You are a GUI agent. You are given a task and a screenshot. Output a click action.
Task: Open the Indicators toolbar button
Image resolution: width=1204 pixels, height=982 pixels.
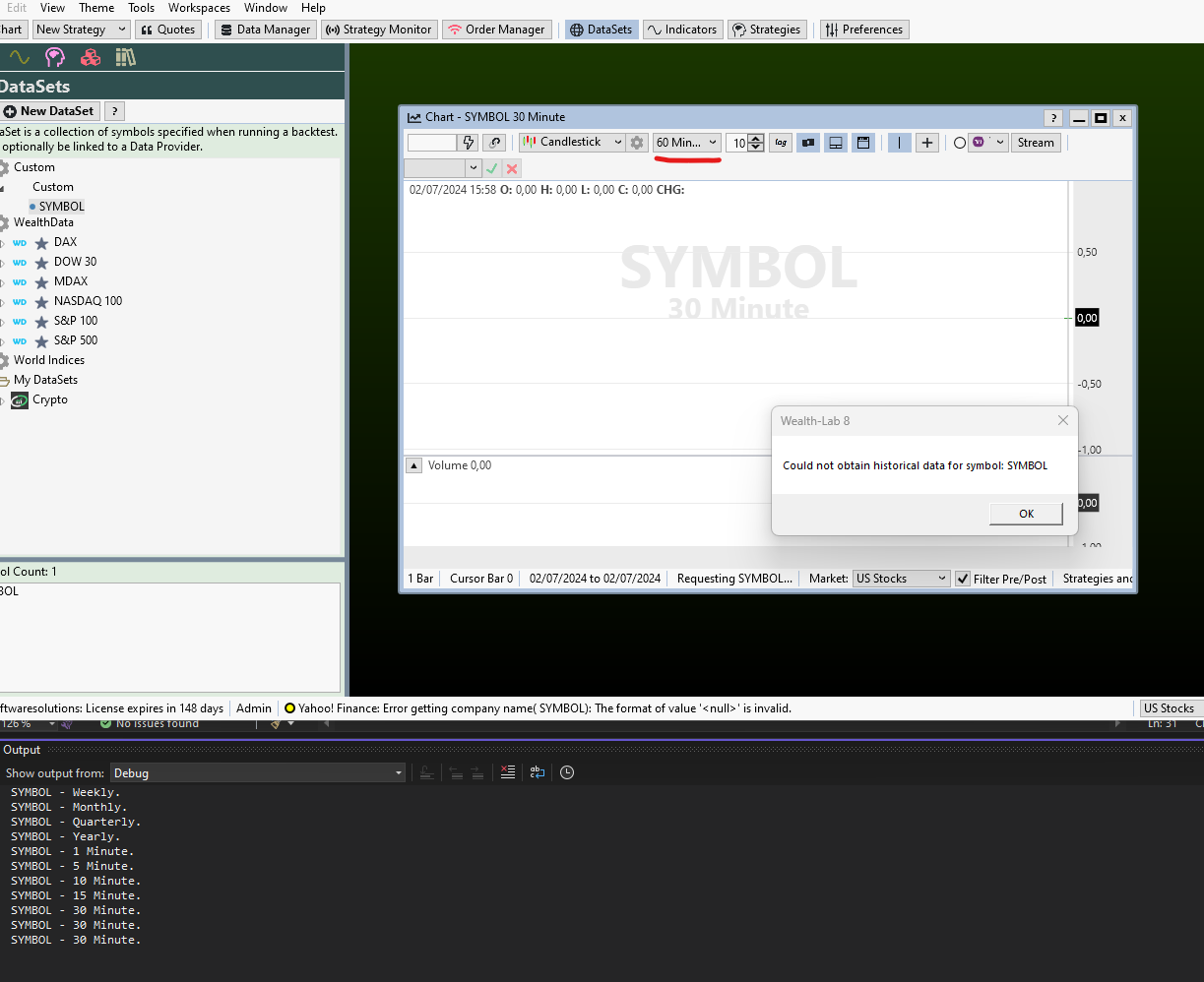(x=682, y=30)
